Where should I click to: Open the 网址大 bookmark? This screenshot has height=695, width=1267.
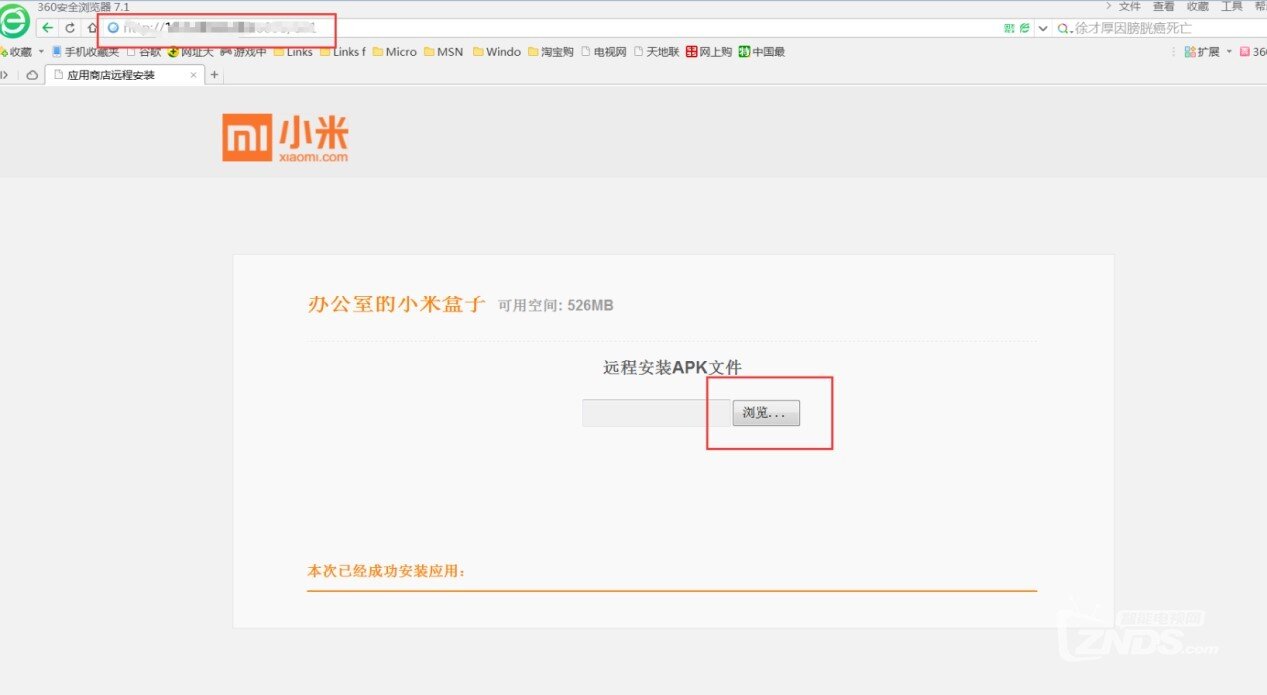pos(190,52)
